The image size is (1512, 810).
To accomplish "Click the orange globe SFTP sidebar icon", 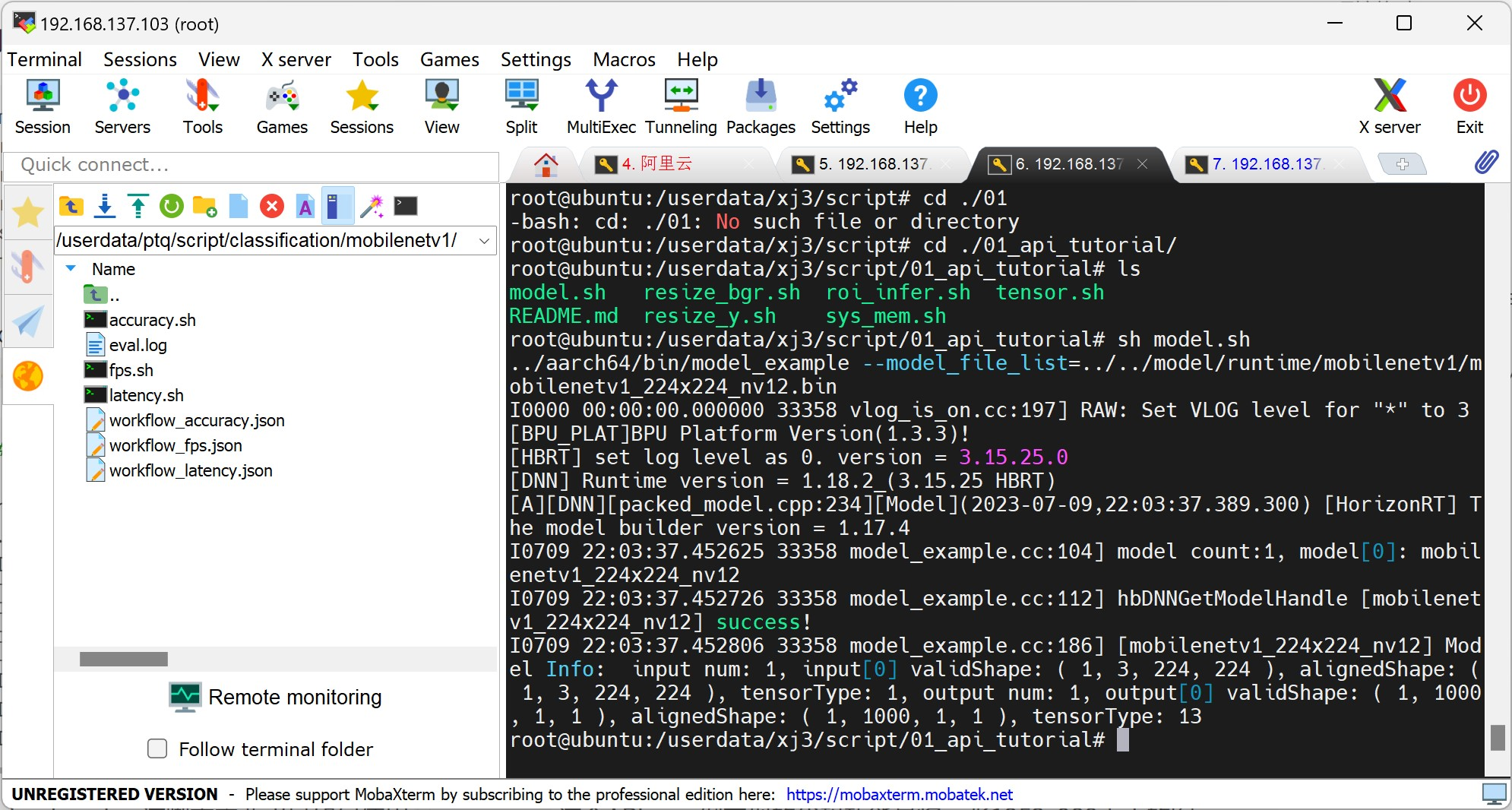I will [28, 376].
